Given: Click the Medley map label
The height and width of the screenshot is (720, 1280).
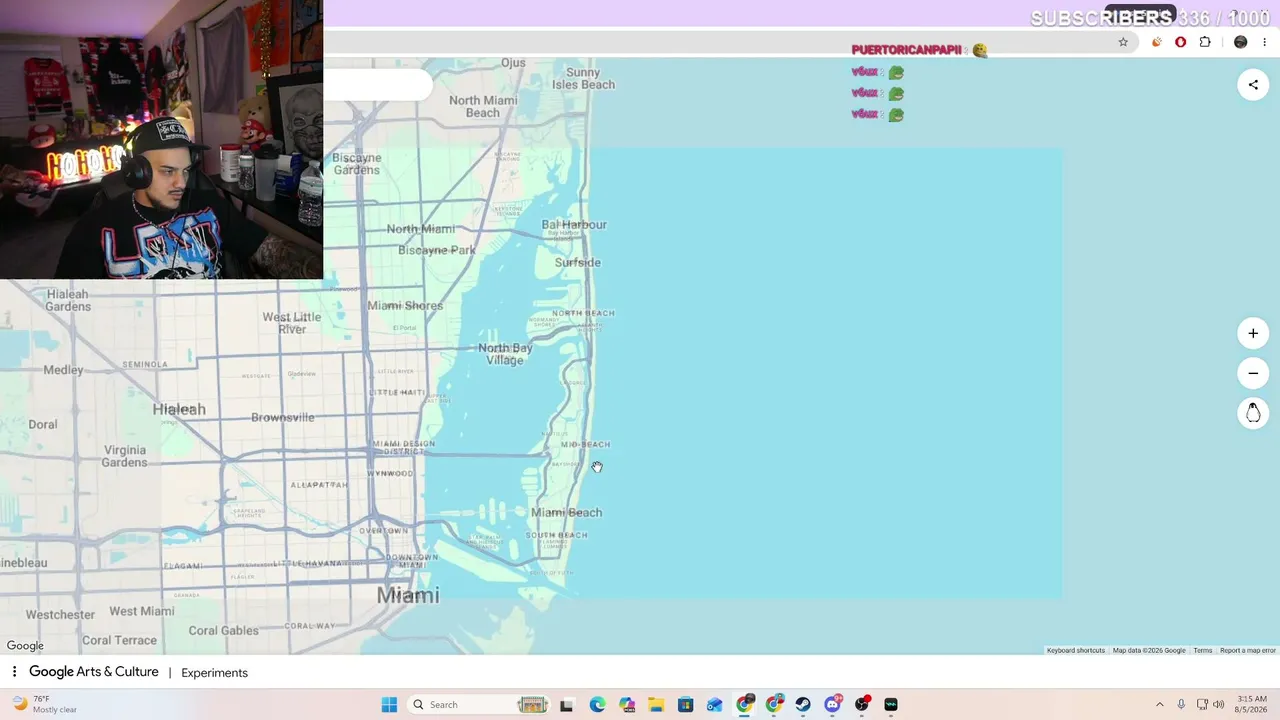Looking at the screenshot, I should pos(64,370).
